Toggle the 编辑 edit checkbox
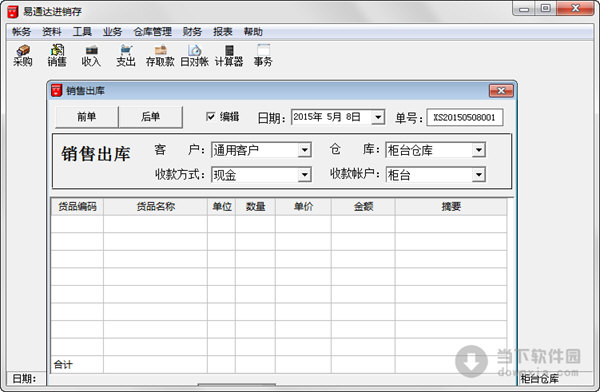600x392 pixels. click(x=210, y=116)
